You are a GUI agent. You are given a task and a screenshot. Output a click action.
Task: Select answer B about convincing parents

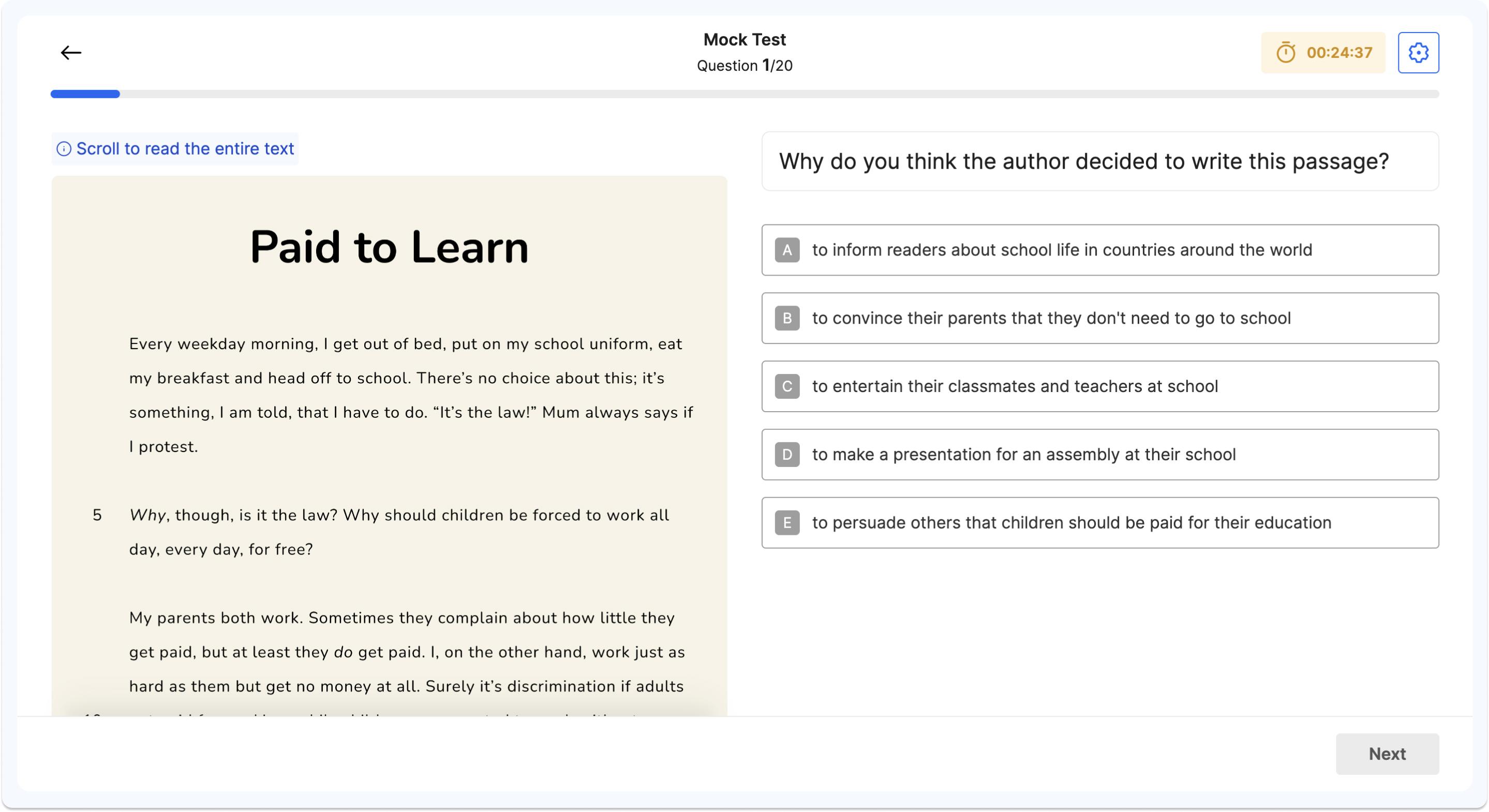click(1098, 318)
